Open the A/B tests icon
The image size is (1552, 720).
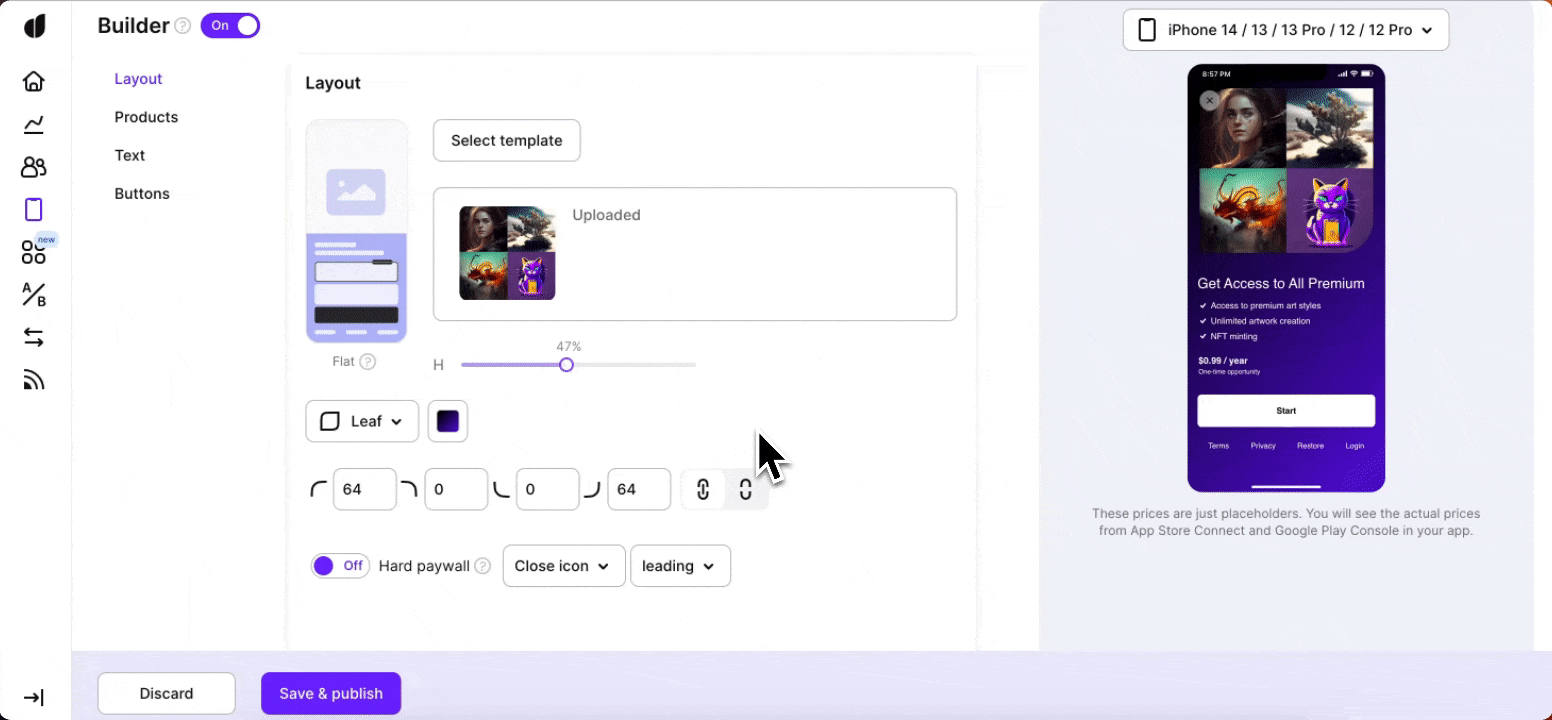34,295
